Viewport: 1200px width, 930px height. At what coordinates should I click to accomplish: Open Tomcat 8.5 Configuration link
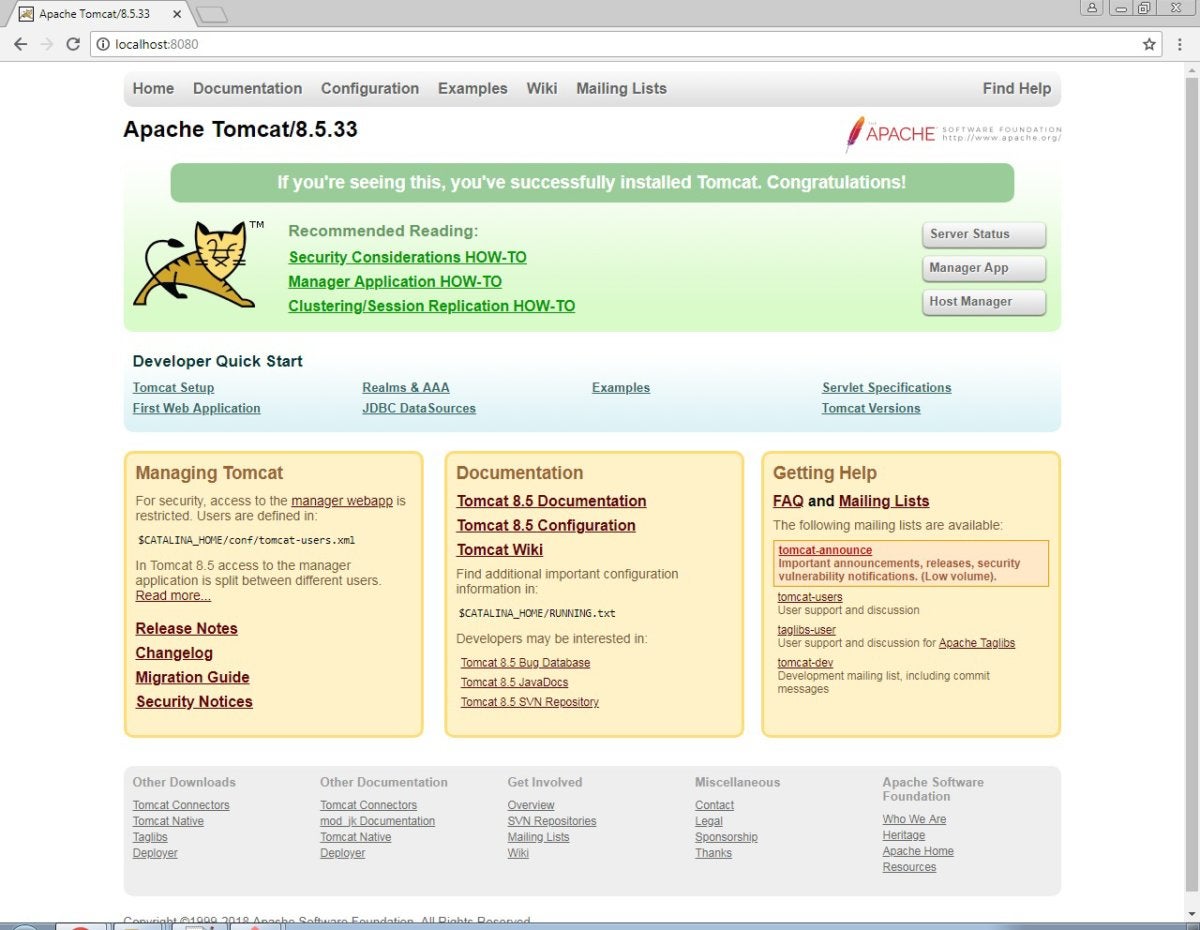click(546, 525)
